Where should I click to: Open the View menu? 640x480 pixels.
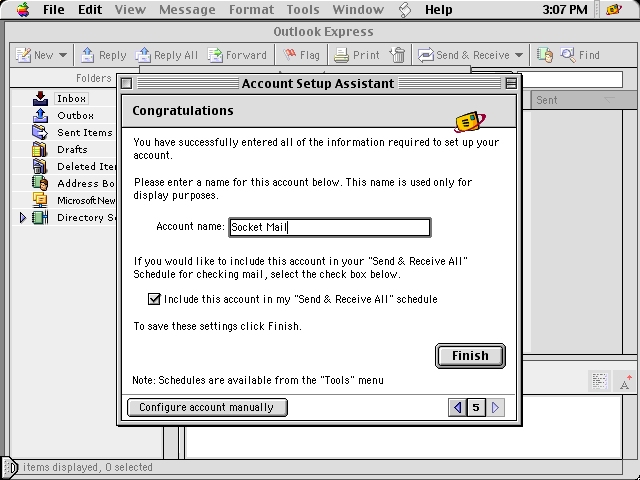130,9
